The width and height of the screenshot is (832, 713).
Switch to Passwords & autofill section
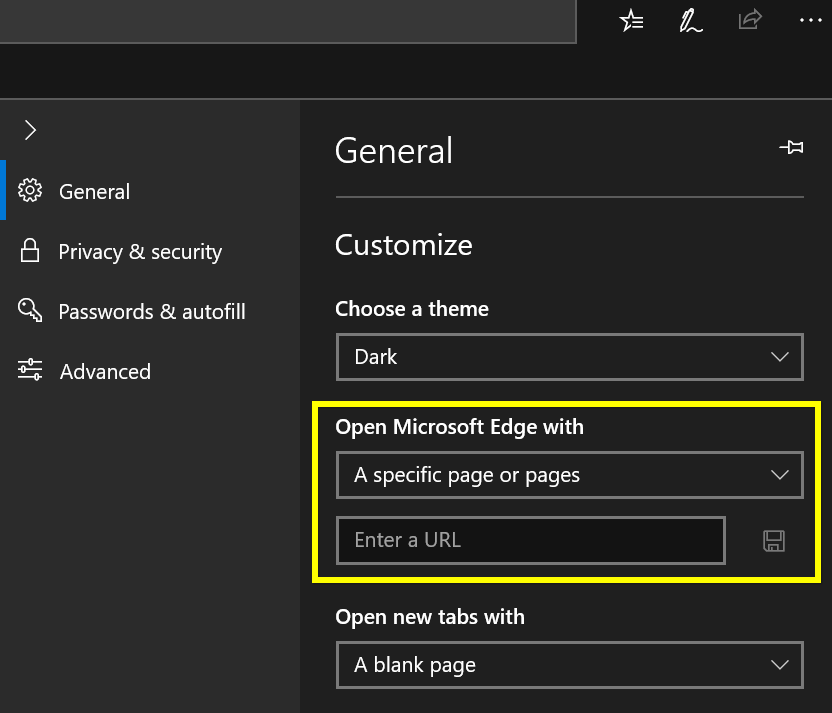tap(152, 311)
